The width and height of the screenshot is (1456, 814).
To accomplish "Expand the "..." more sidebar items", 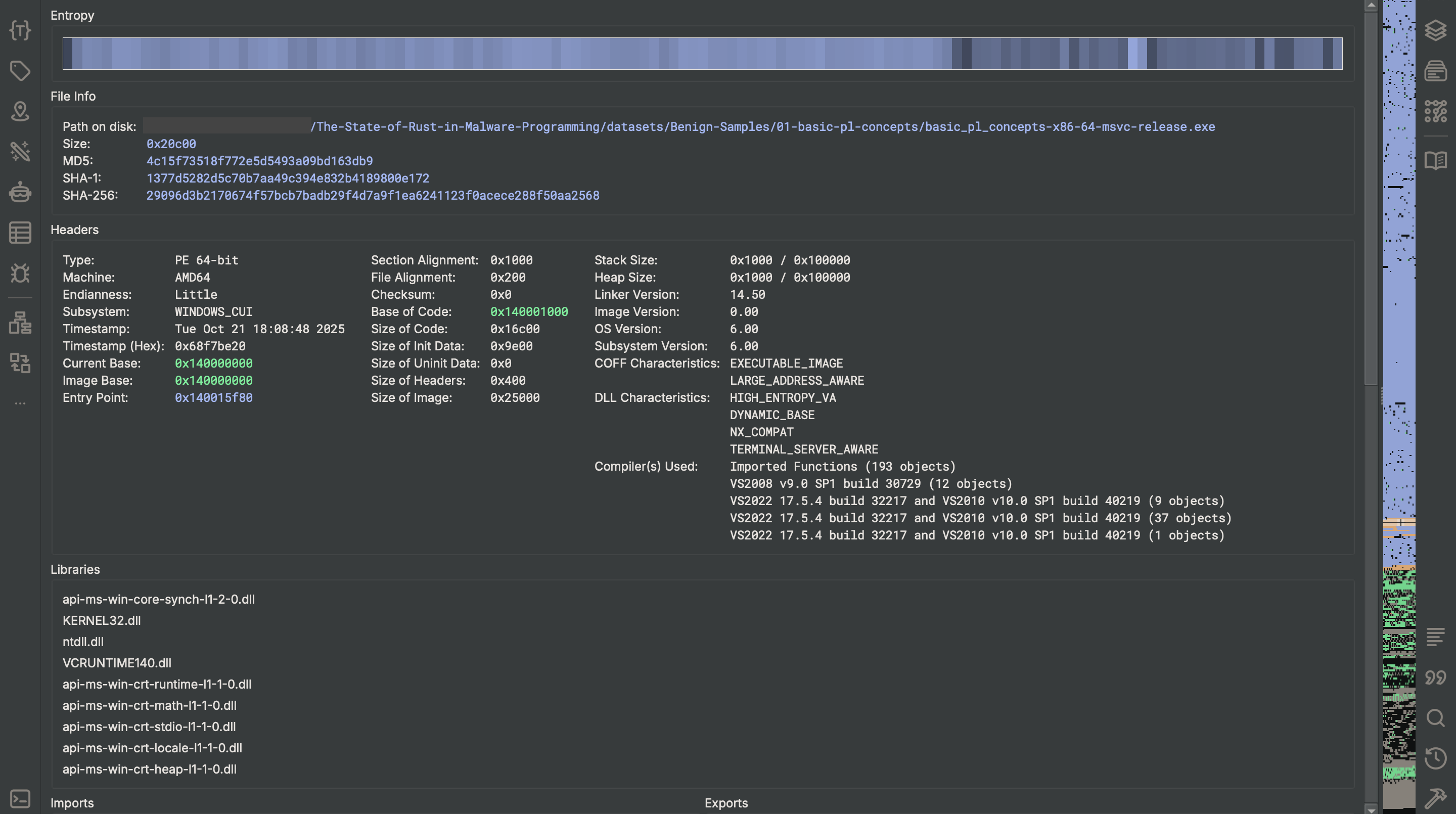I will point(20,403).
